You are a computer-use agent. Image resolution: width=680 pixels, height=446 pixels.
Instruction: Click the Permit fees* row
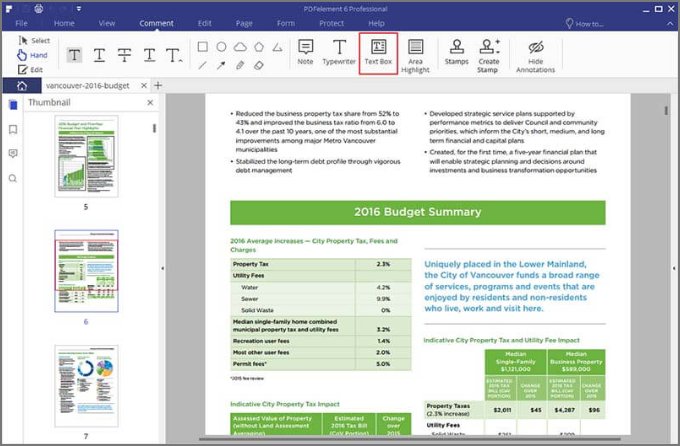coord(321,364)
